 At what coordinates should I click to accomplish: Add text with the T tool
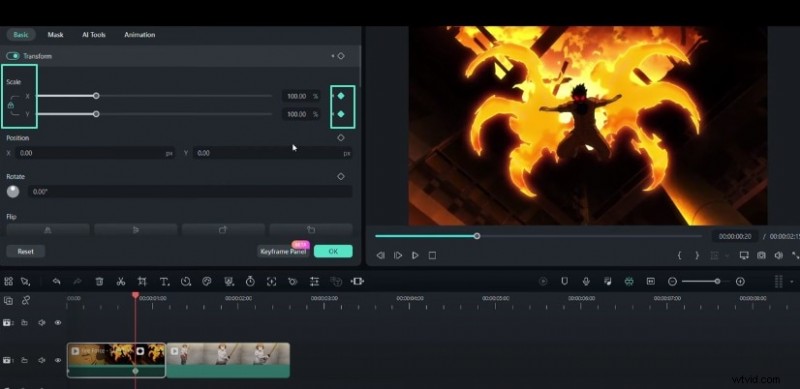(x=164, y=281)
